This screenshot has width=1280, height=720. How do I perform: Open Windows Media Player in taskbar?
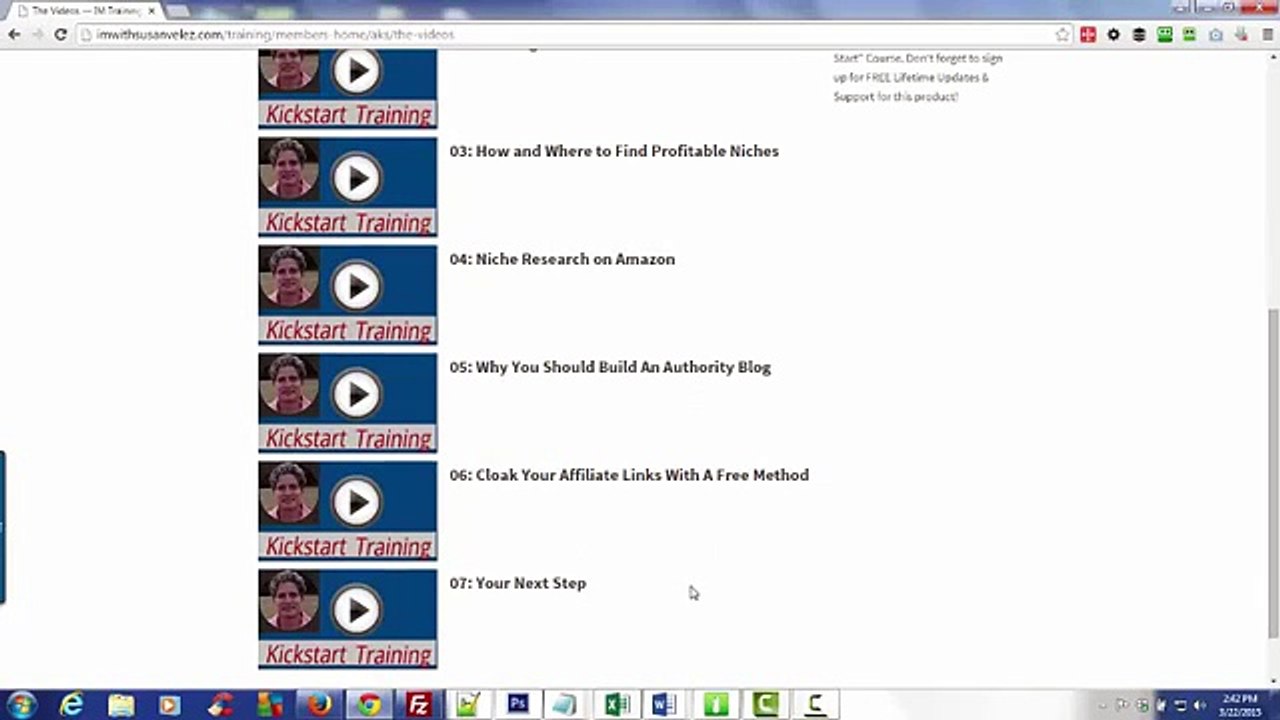(171, 705)
